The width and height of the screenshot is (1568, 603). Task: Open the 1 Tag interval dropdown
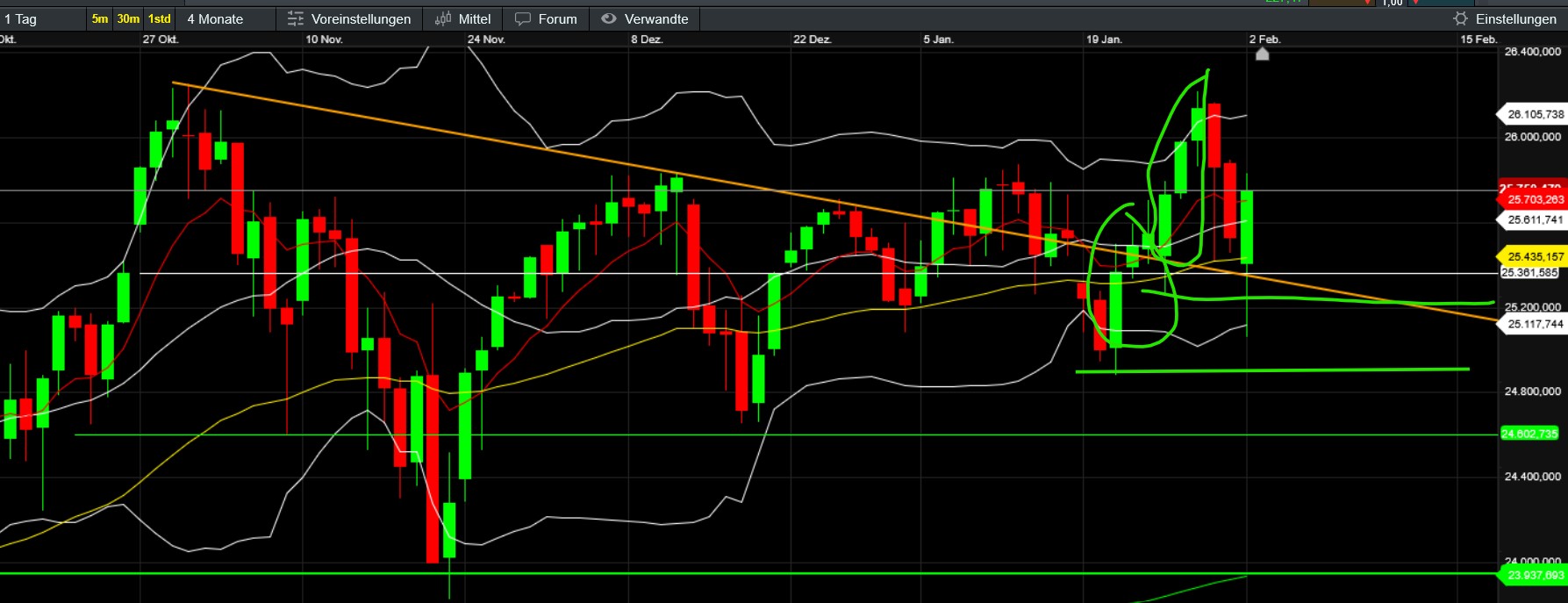click(21, 18)
